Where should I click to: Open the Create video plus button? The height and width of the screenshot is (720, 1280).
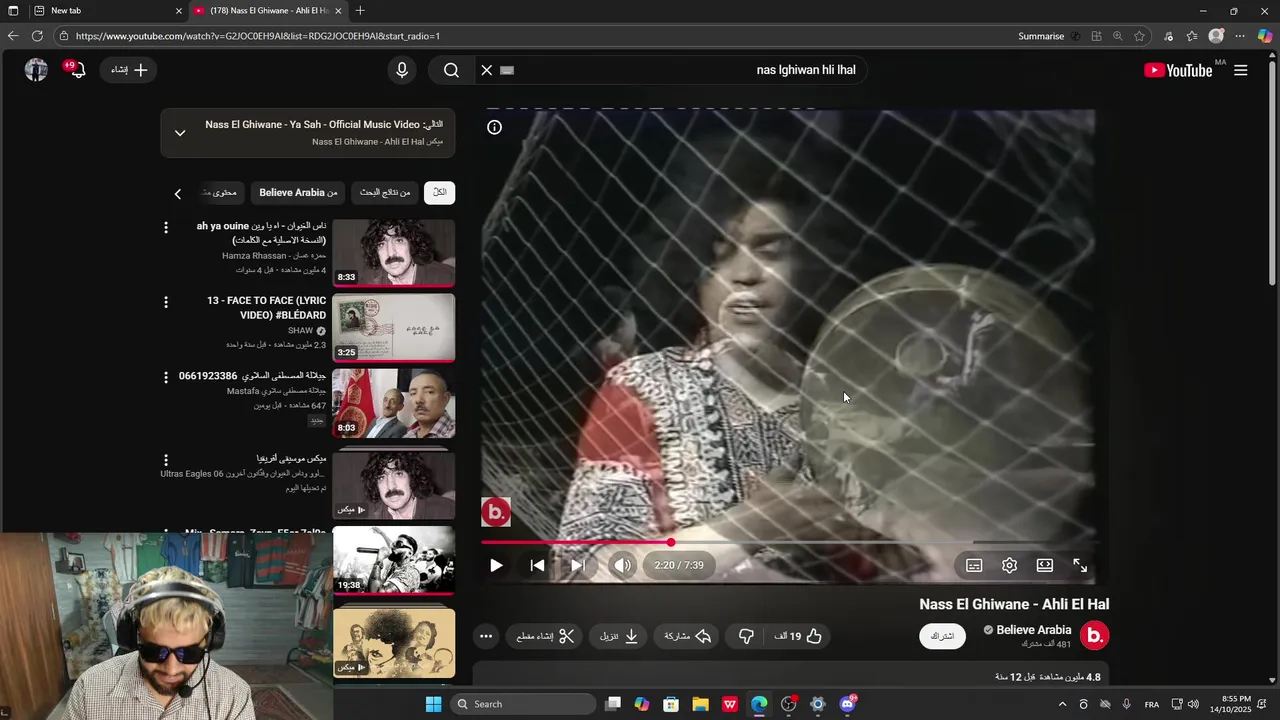coord(129,70)
